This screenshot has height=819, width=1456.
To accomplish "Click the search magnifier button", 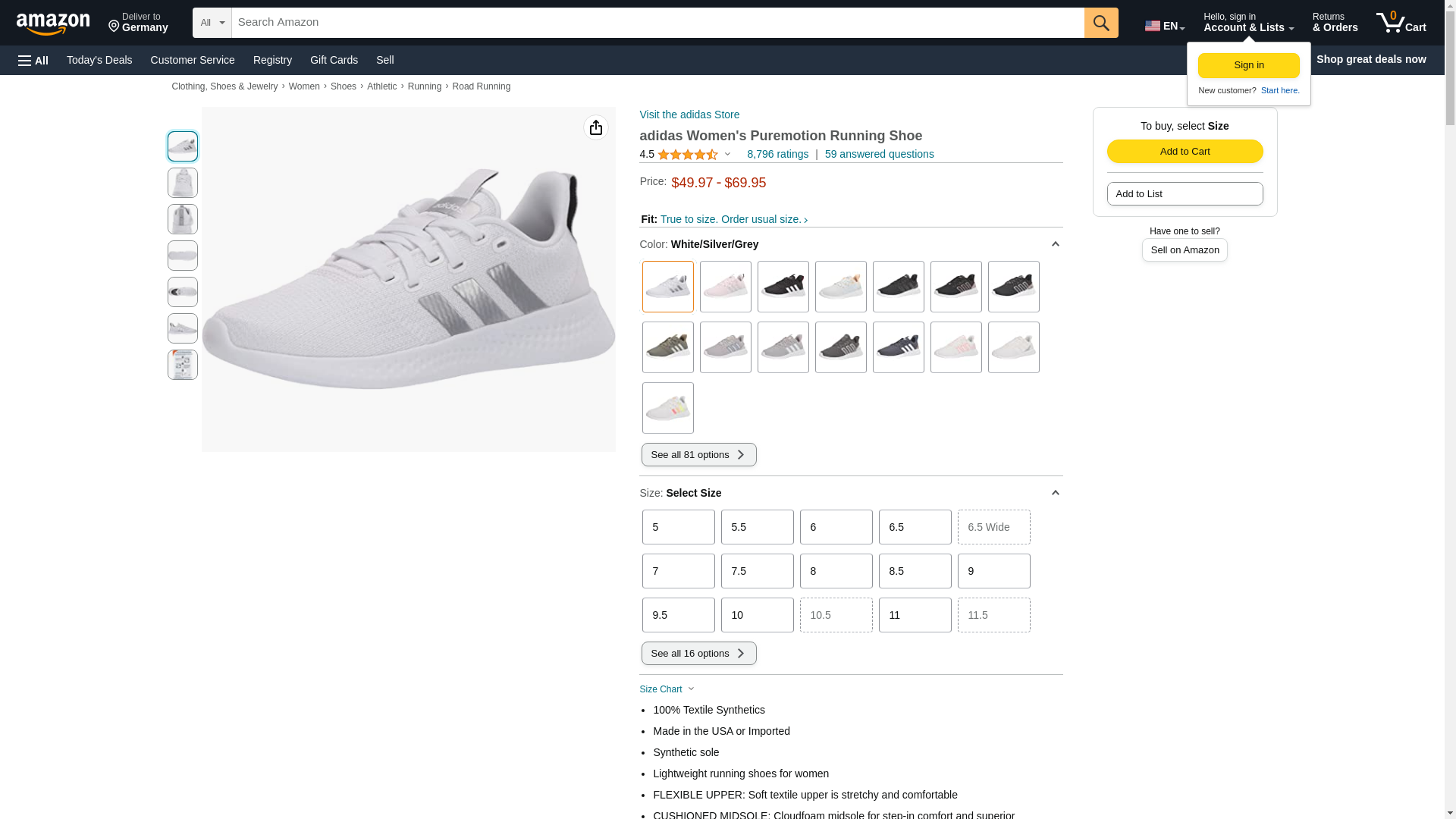I will click(1101, 23).
